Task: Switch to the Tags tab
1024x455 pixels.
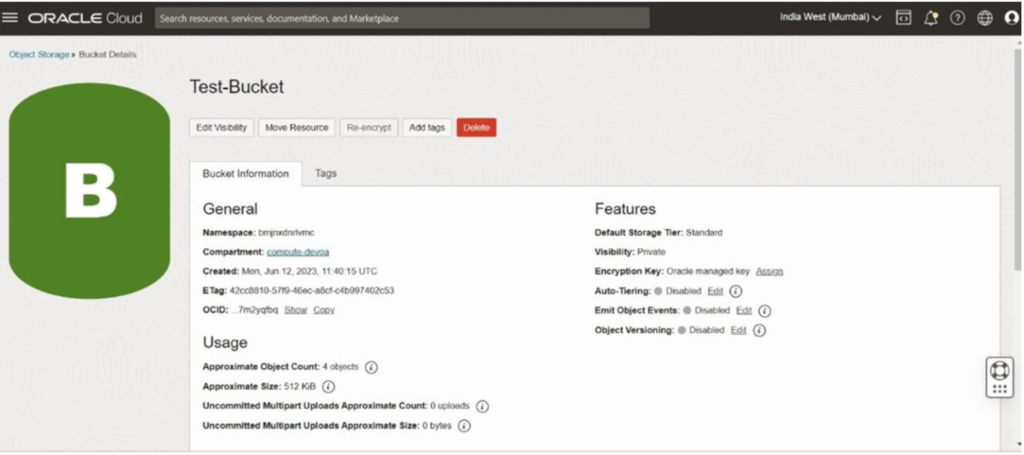Action: [x=326, y=174]
